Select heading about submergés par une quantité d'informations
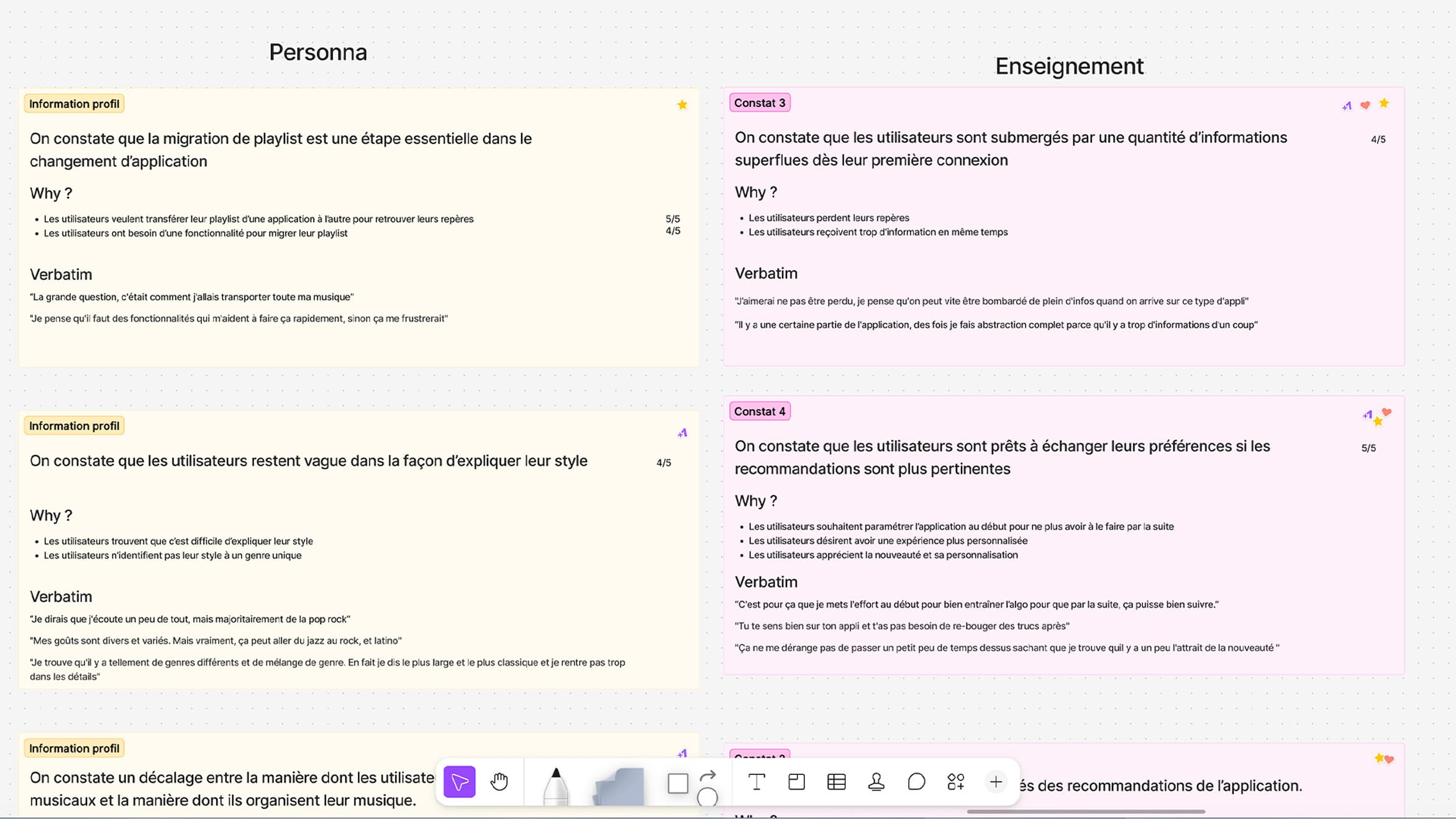Viewport: 1456px width, 819px height. pos(1011,148)
